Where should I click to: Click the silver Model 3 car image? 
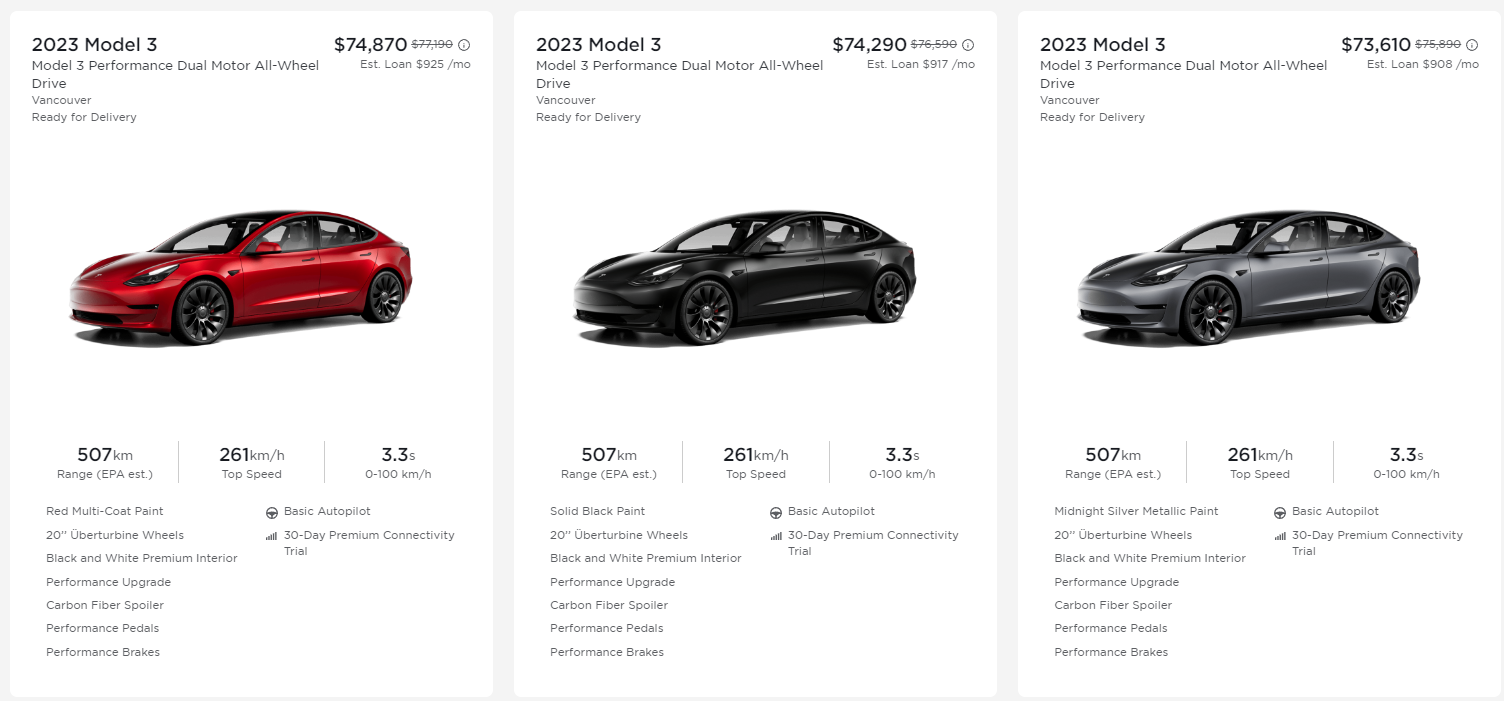[1252, 280]
